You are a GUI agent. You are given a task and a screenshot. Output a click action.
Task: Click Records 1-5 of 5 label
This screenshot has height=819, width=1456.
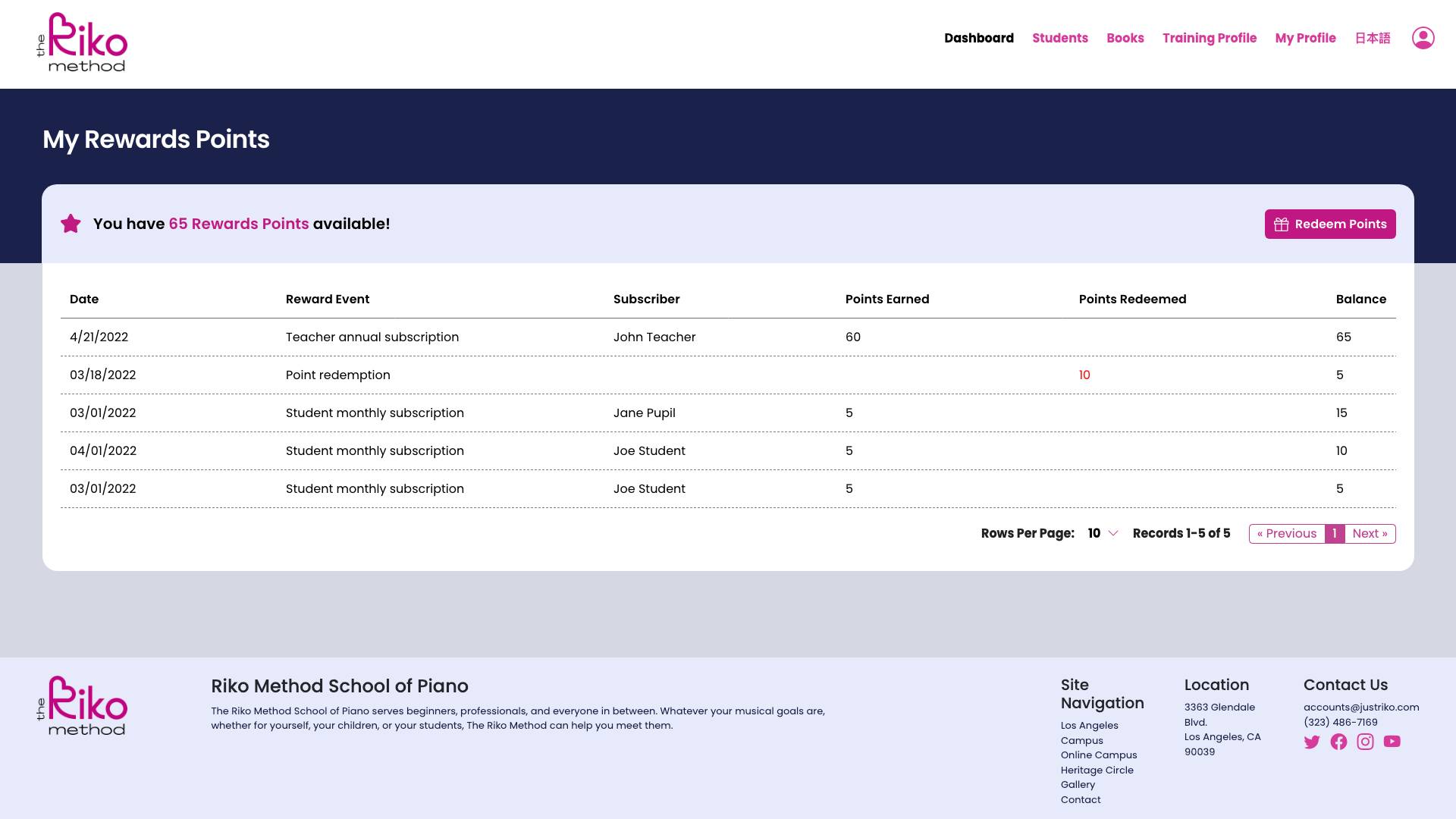click(1181, 533)
